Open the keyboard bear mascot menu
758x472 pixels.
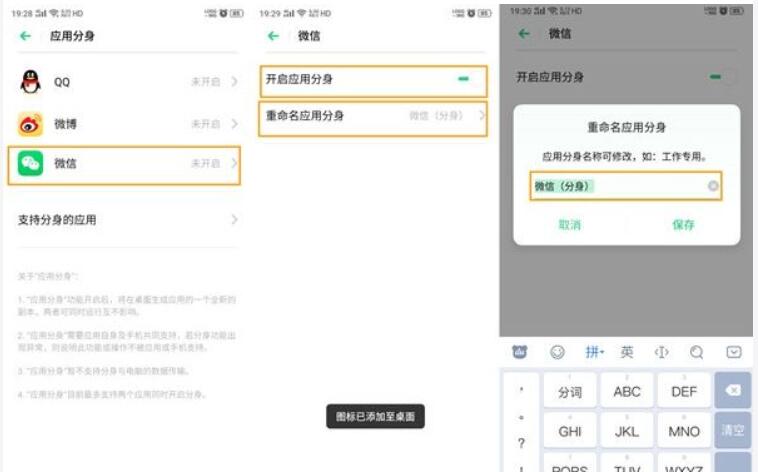coord(520,352)
